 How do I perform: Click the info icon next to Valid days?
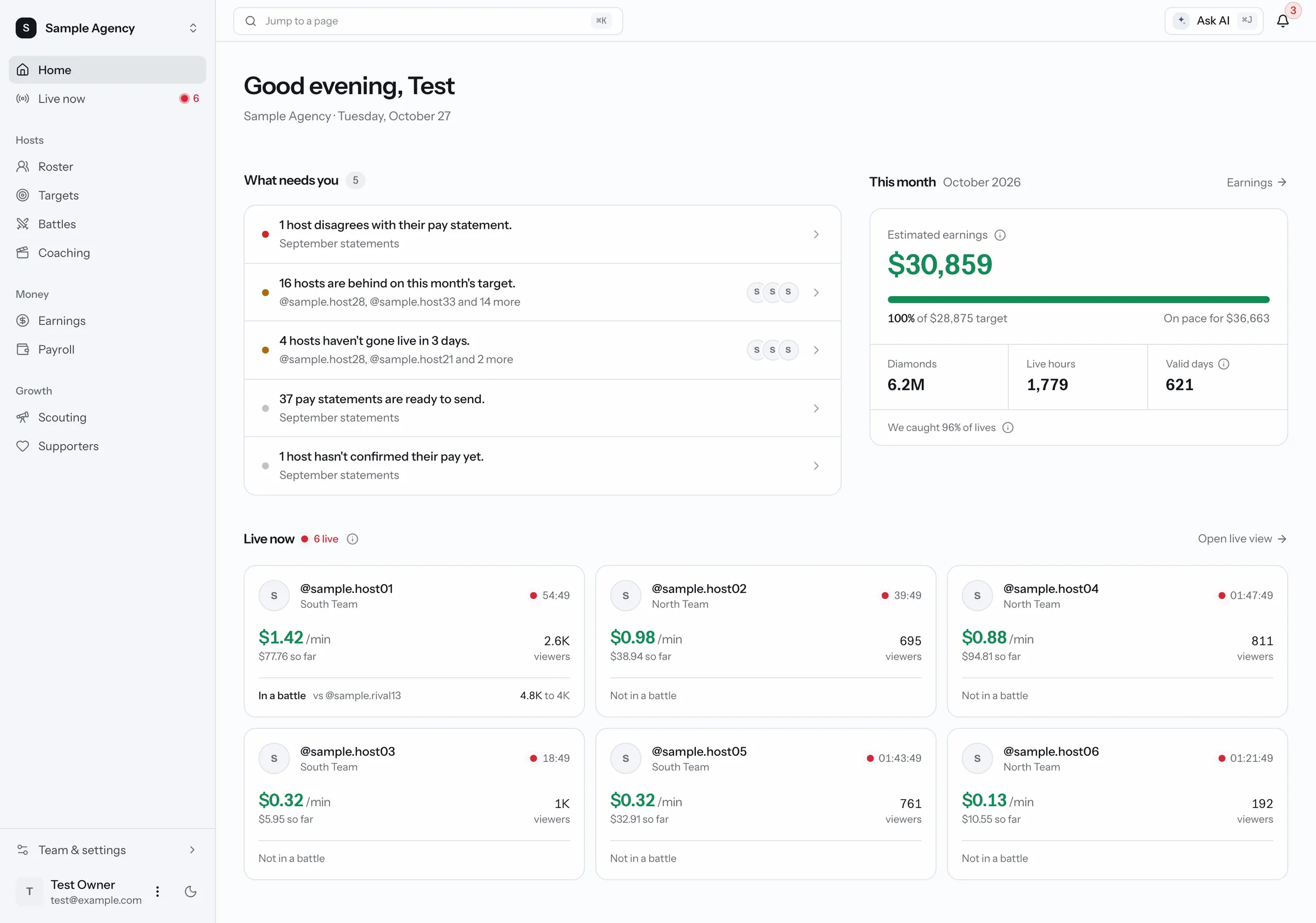[1224, 364]
